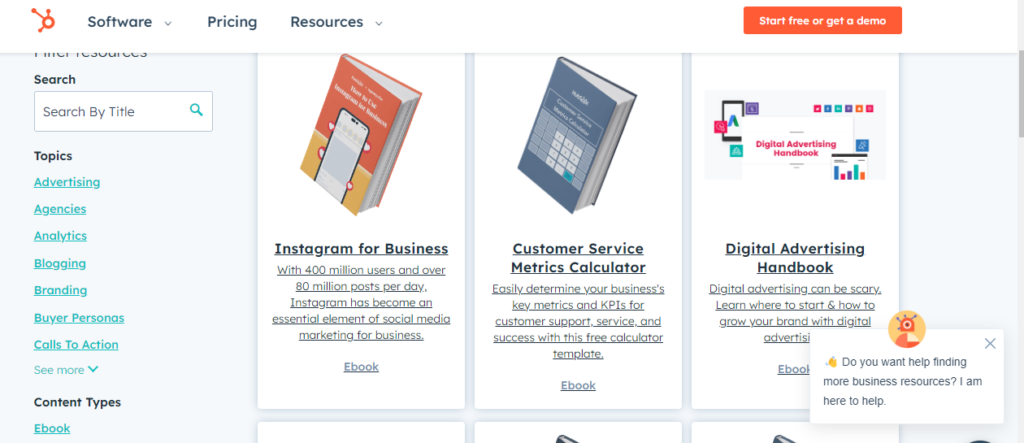
Task: Select the Buyer Personas topic
Action: 79,318
